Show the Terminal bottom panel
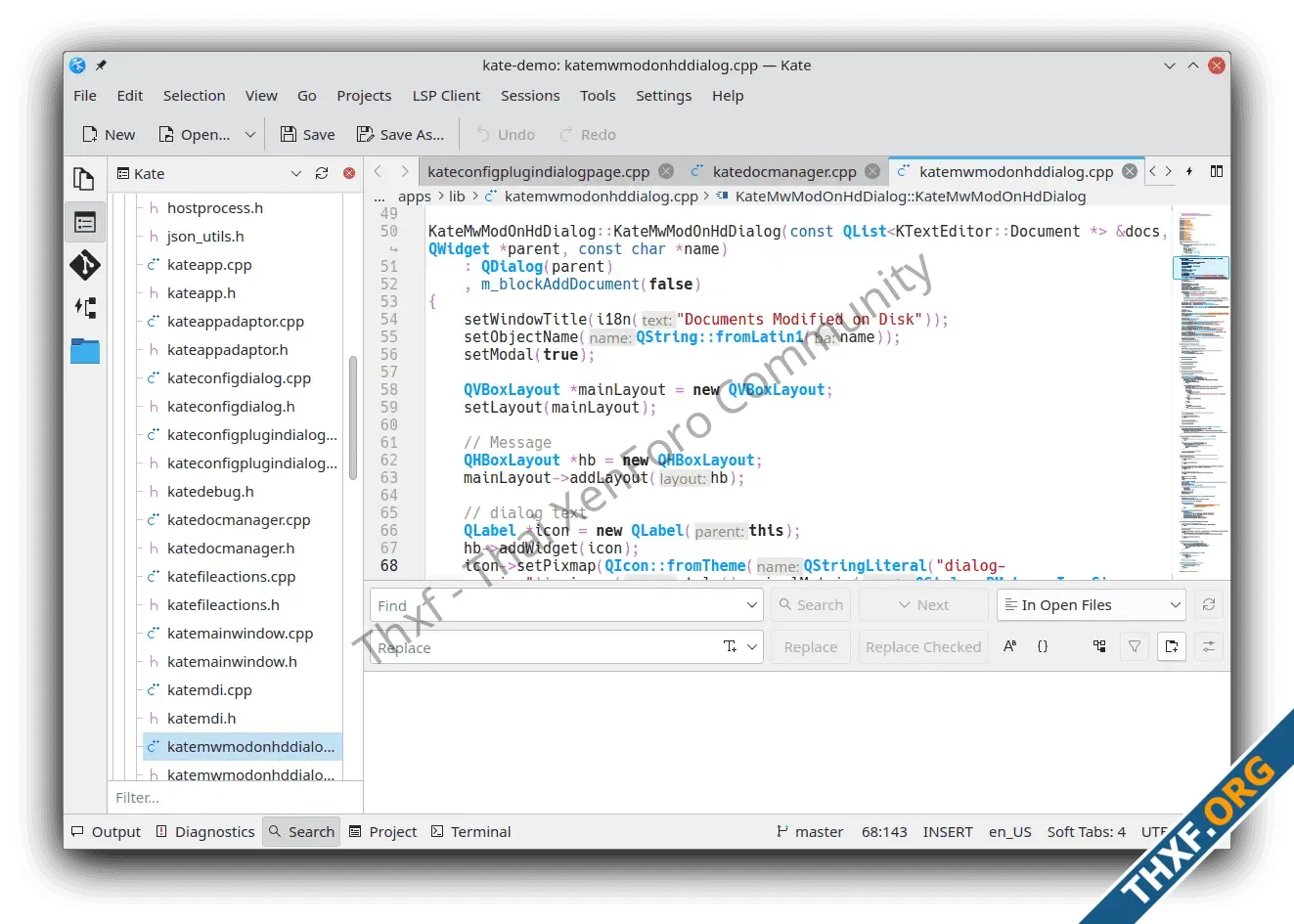Image resolution: width=1294 pixels, height=924 pixels. [470, 832]
